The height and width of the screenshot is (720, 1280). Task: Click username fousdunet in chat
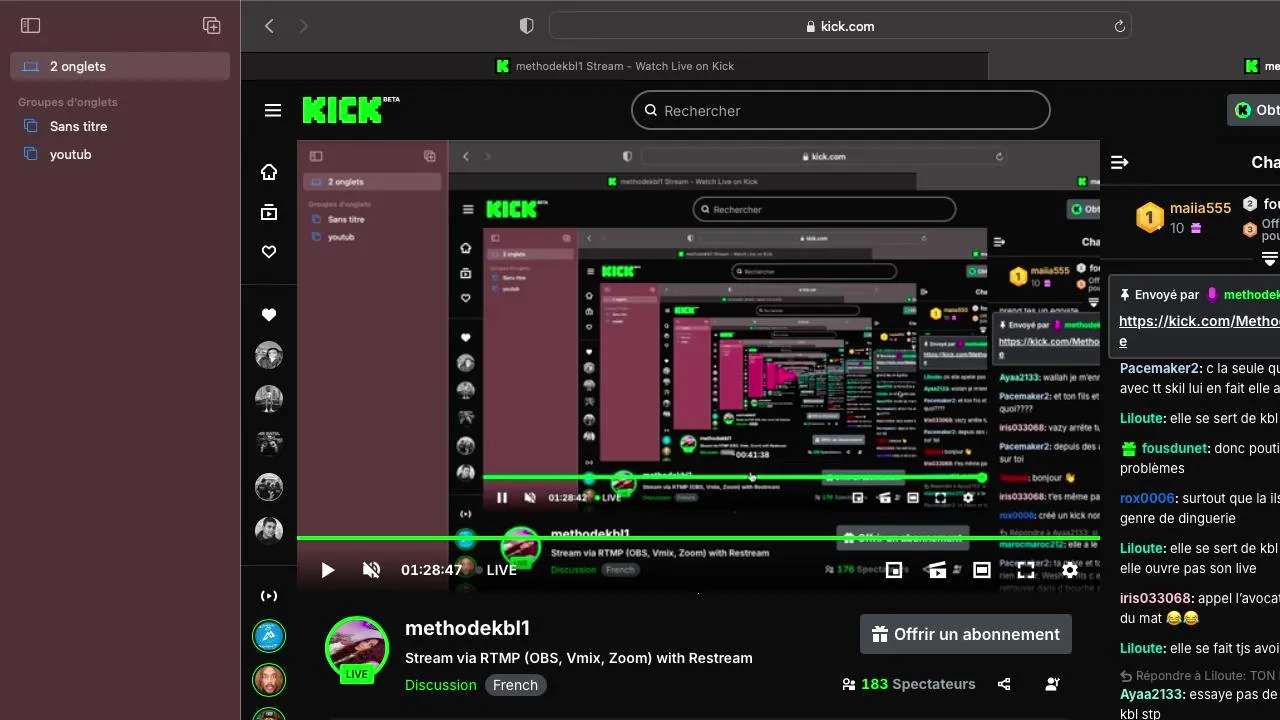(1176, 448)
